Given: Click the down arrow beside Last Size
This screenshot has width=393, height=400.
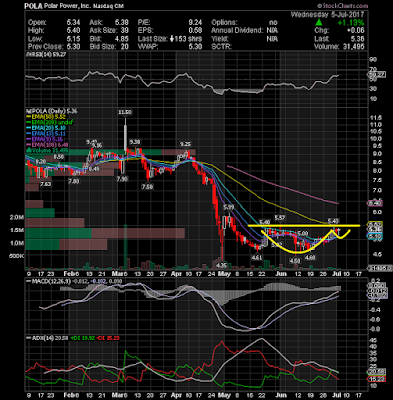Looking at the screenshot, I should tap(172, 39).
